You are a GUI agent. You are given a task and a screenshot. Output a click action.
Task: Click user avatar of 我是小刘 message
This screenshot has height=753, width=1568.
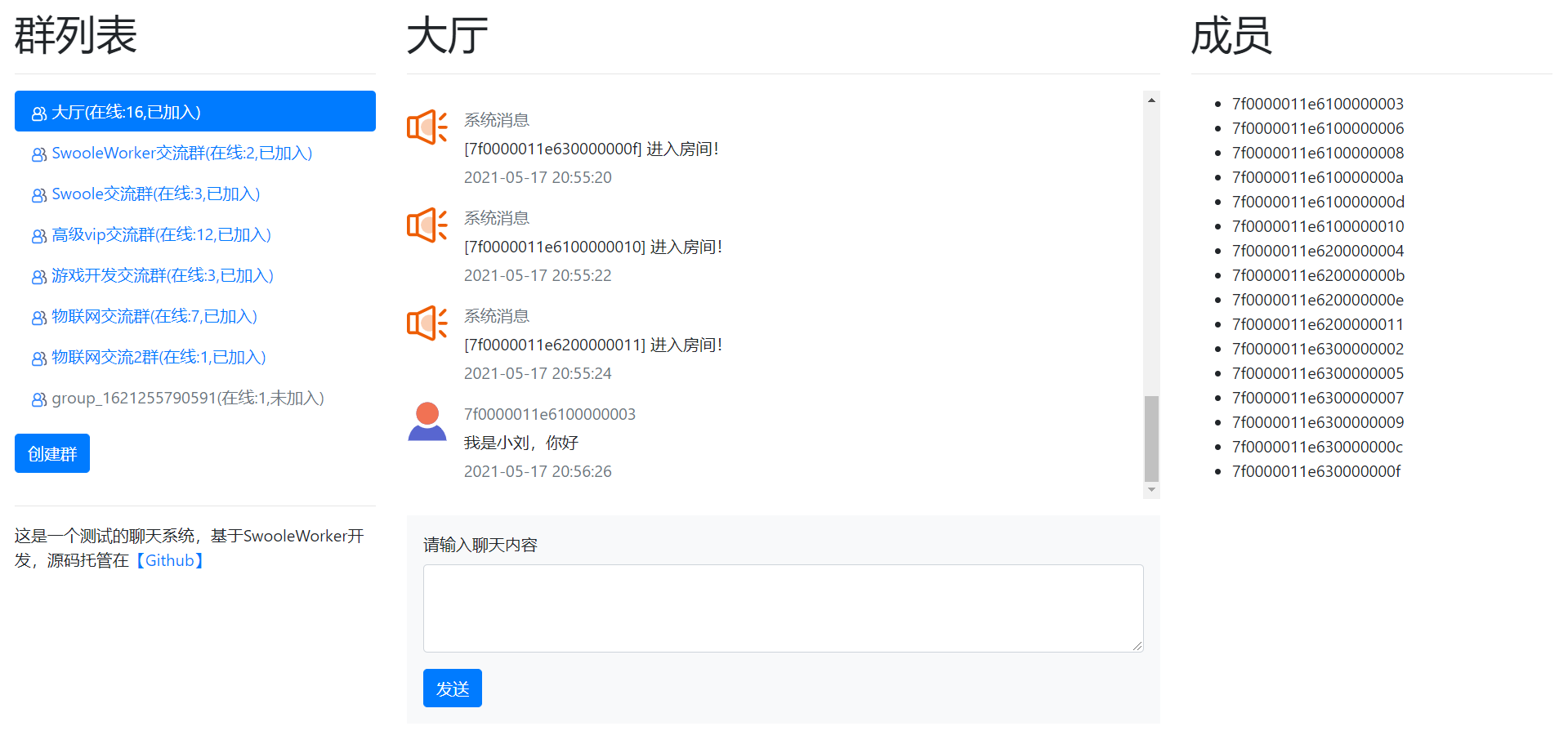427,421
